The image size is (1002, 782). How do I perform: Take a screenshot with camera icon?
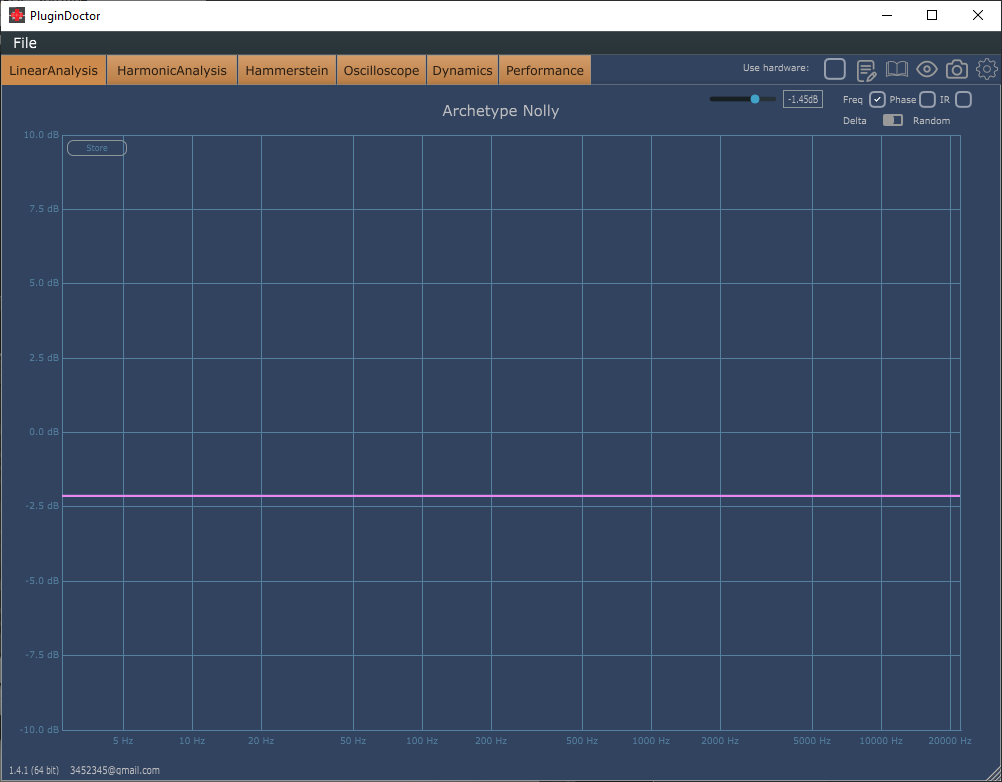957,69
